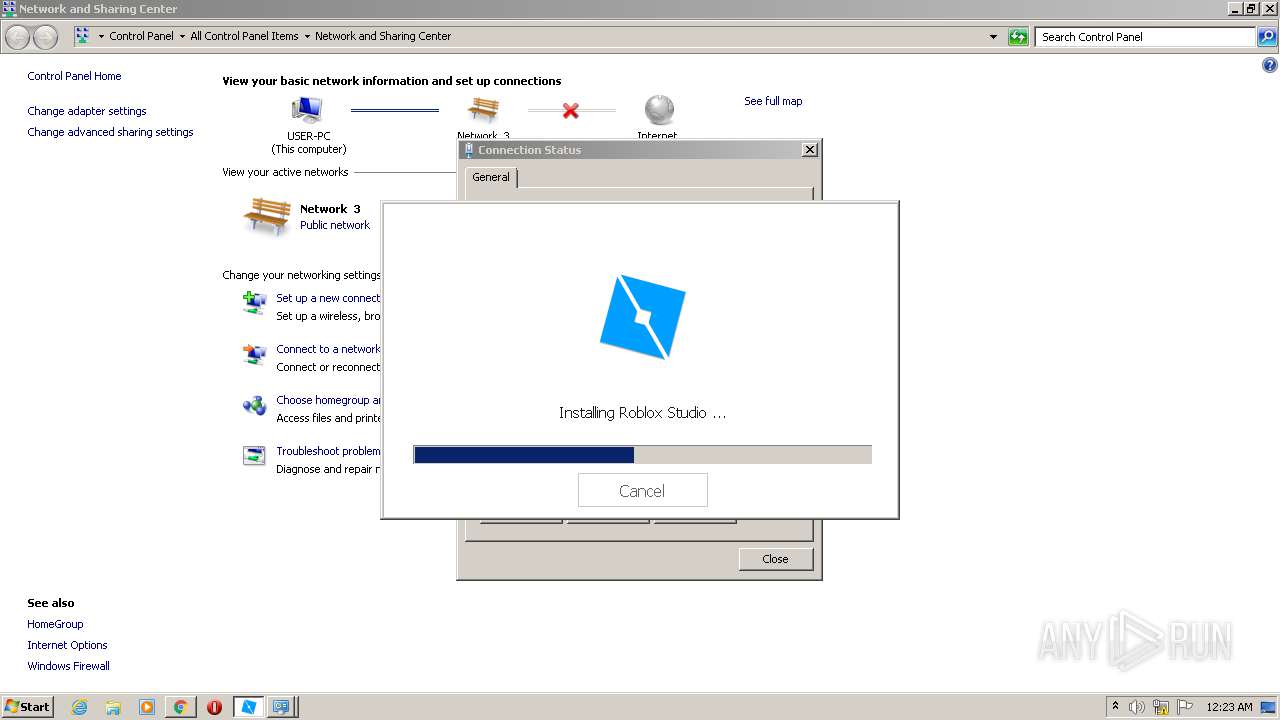1280x720 pixels.
Task: Open Change adapter settings
Action: [x=87, y=111]
